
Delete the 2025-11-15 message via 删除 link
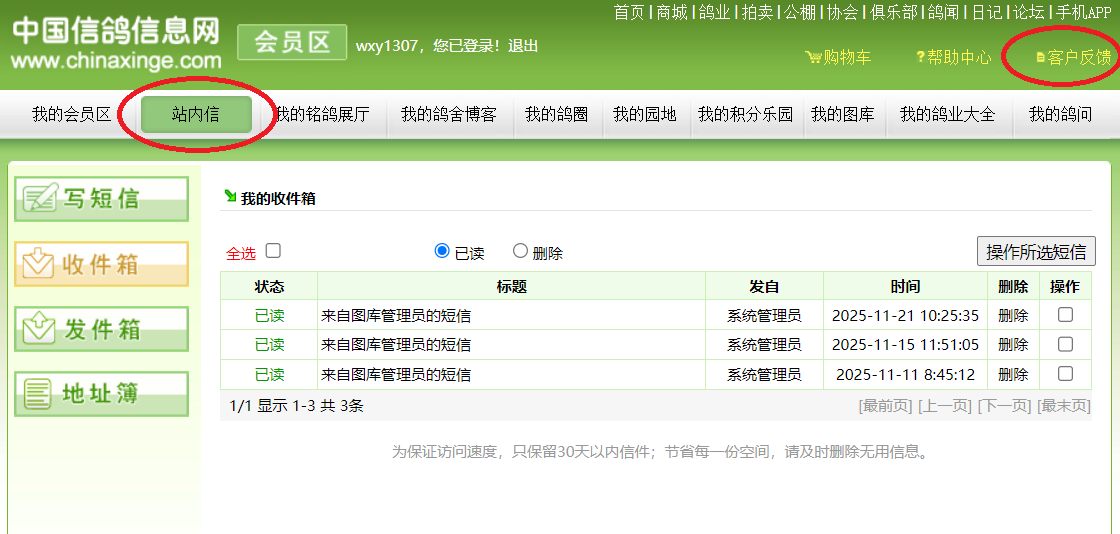coord(1012,345)
